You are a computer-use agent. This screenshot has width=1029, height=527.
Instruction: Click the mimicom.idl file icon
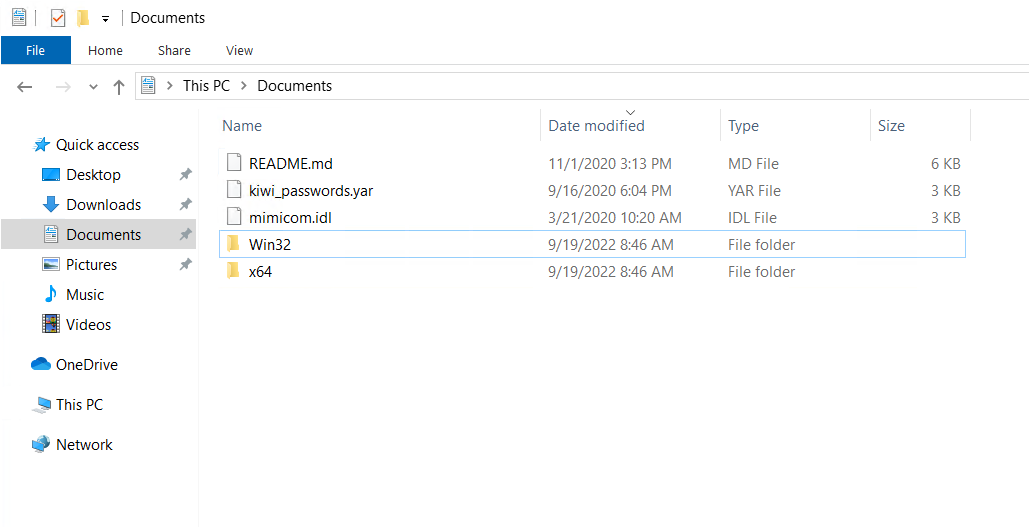pos(234,217)
